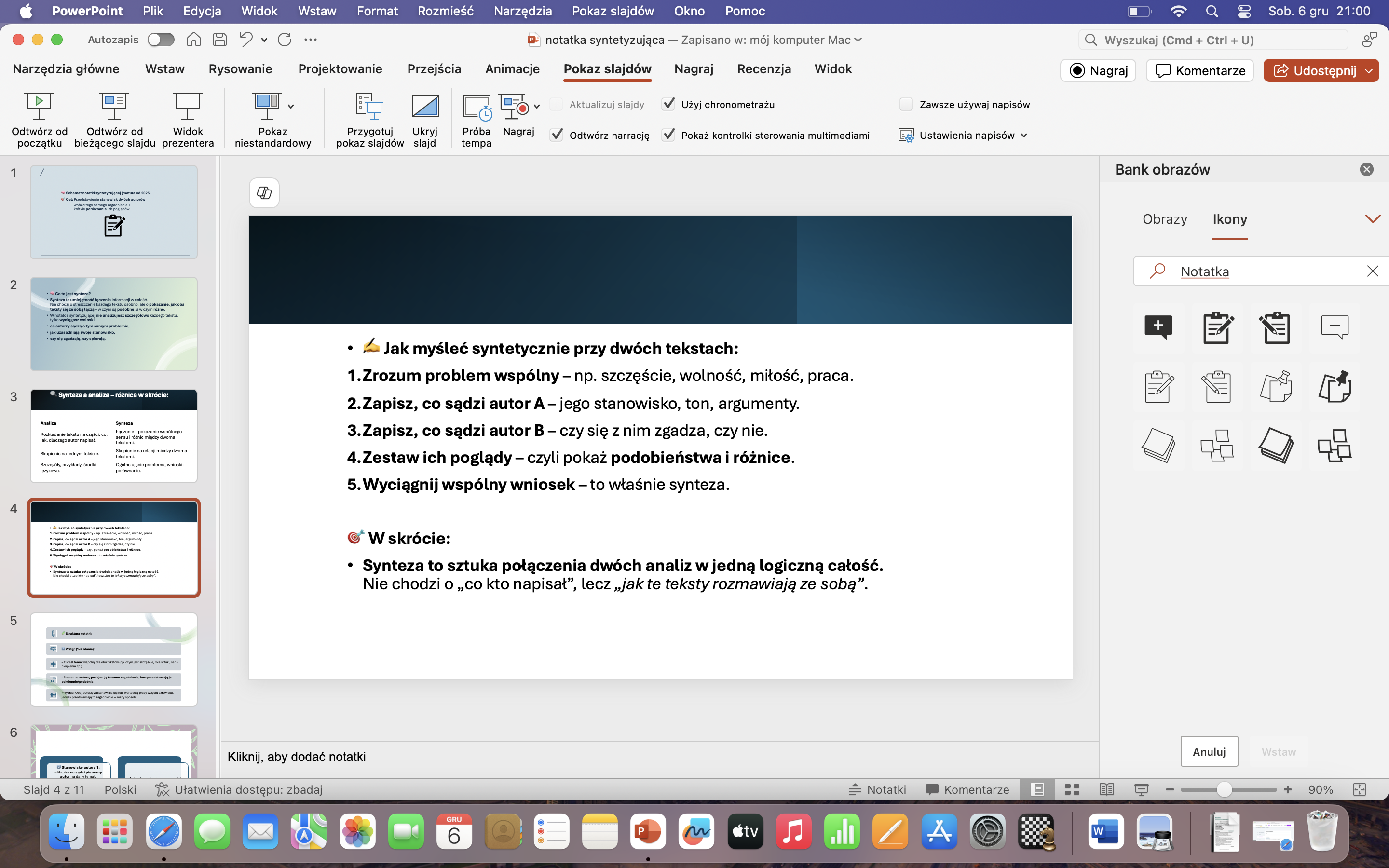Screen dimensions: 1389x868
Task: Click Odtwórz od początku slideshow icon
Action: pyautogui.click(x=39, y=106)
